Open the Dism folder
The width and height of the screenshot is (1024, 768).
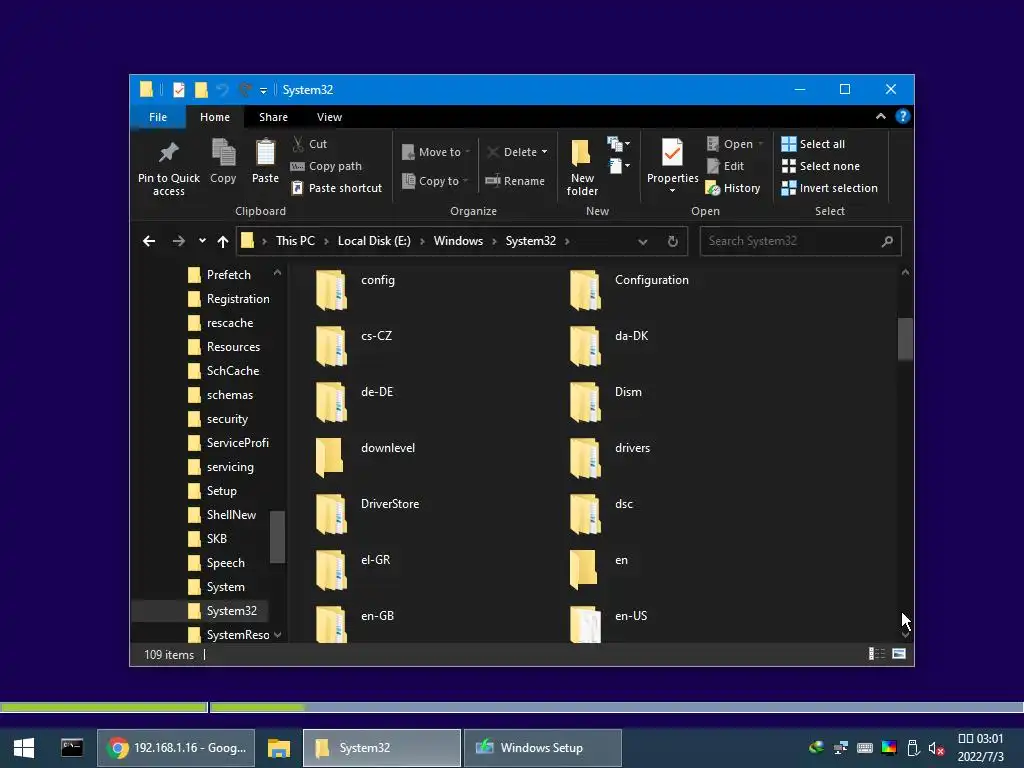[x=606, y=400]
